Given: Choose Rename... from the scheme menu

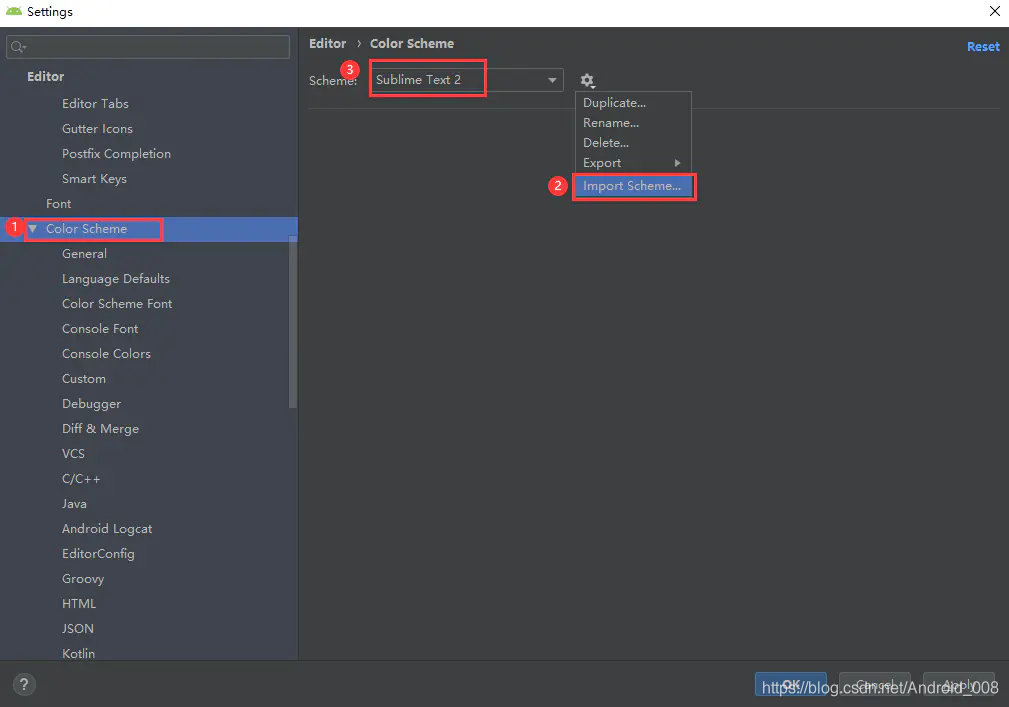Looking at the screenshot, I should coord(633,122).
